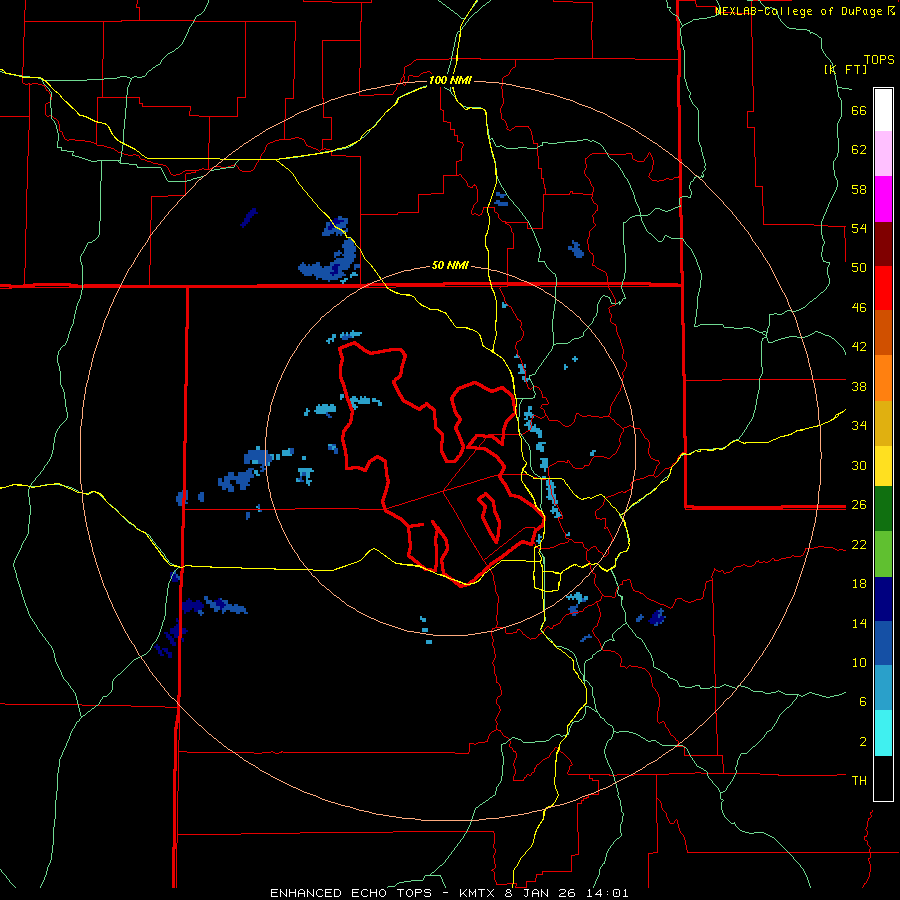Click the navy blue legend band

[883, 599]
